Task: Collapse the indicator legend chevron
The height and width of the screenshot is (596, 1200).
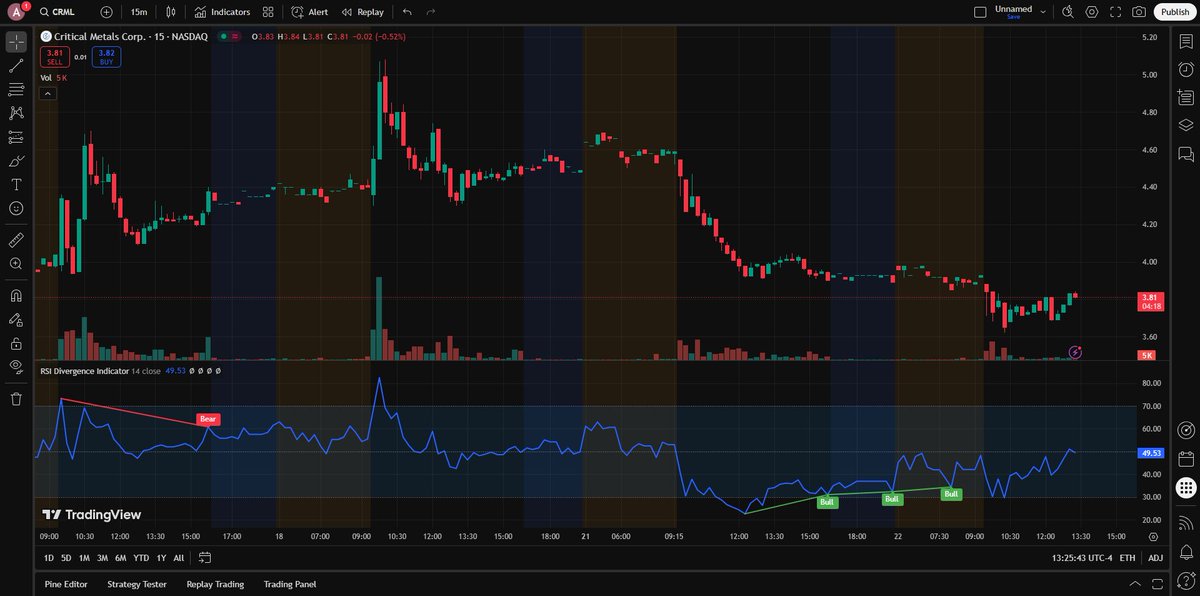Action: 47,93
